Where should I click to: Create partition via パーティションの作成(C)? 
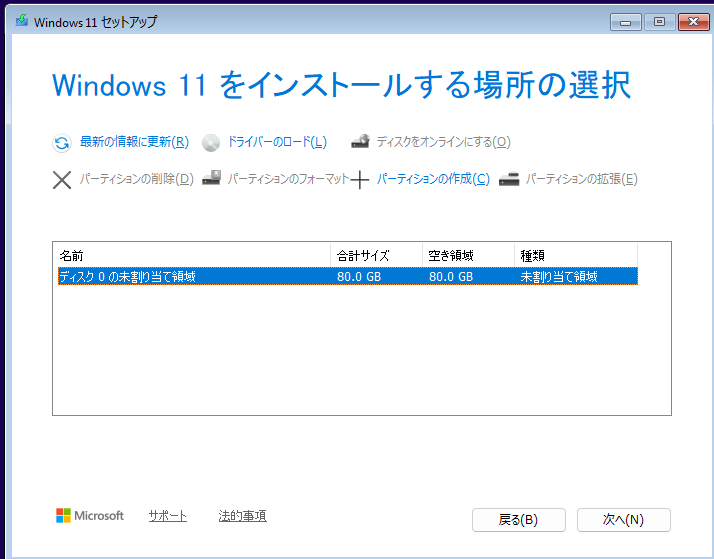tap(433, 179)
